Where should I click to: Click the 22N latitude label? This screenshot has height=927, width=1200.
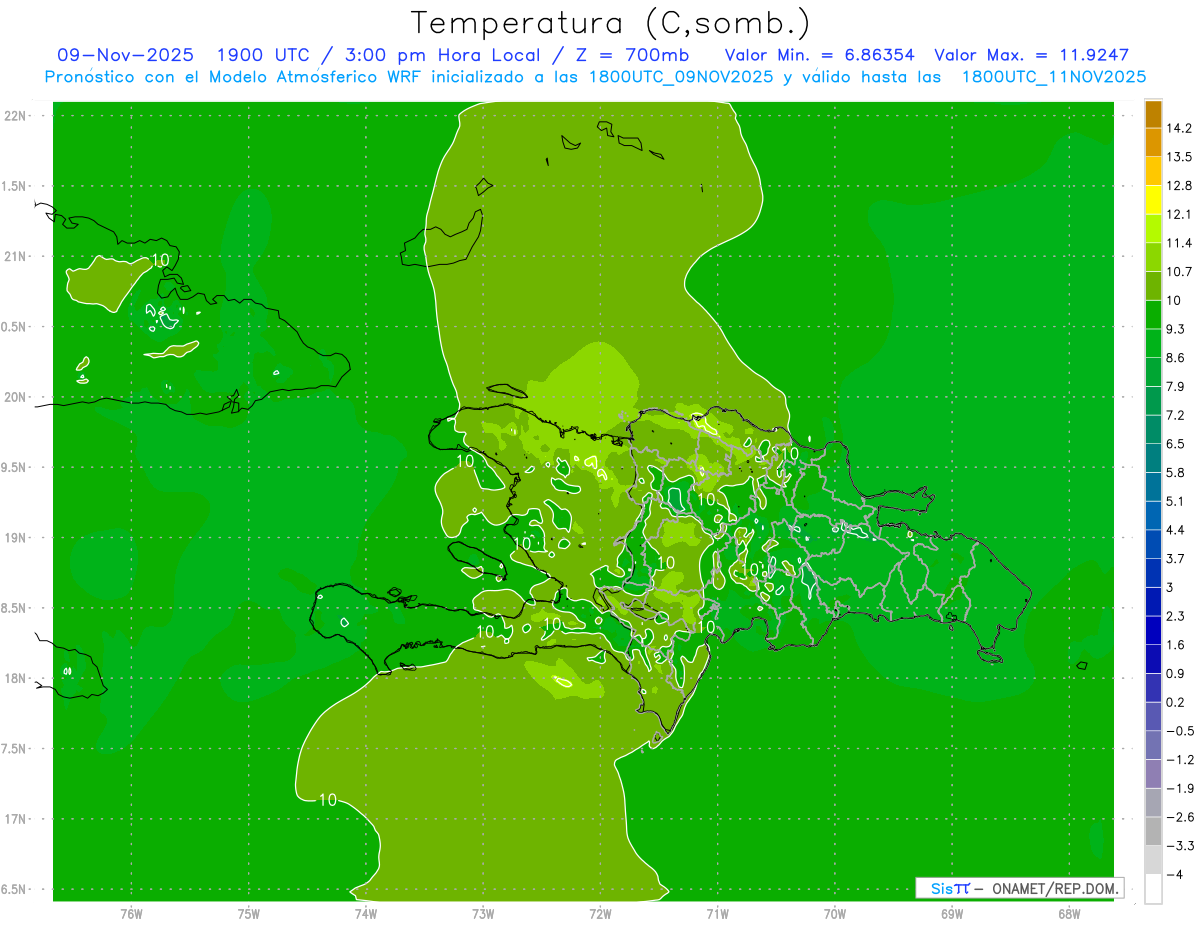tap(16, 116)
